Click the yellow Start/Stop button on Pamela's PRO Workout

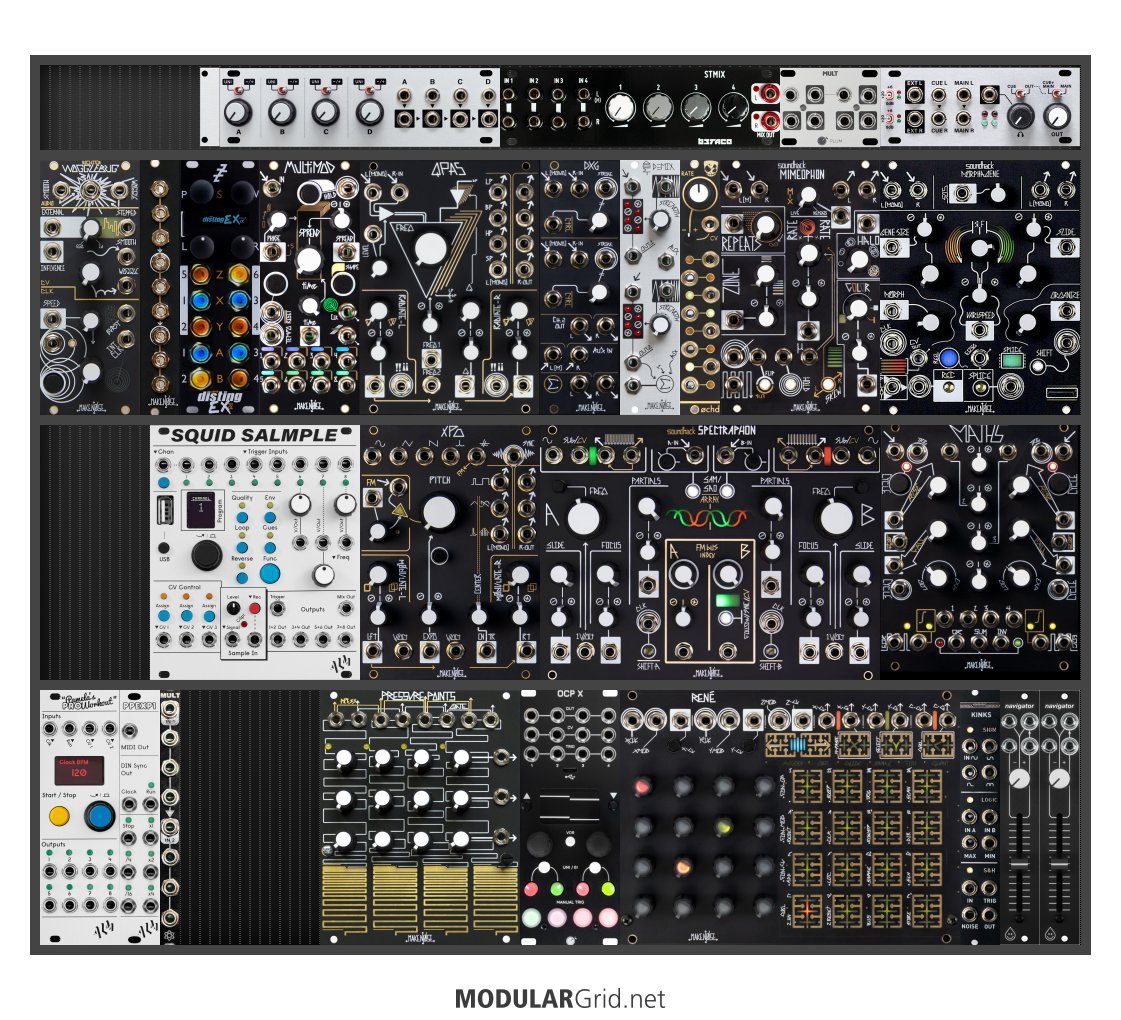click(59, 816)
